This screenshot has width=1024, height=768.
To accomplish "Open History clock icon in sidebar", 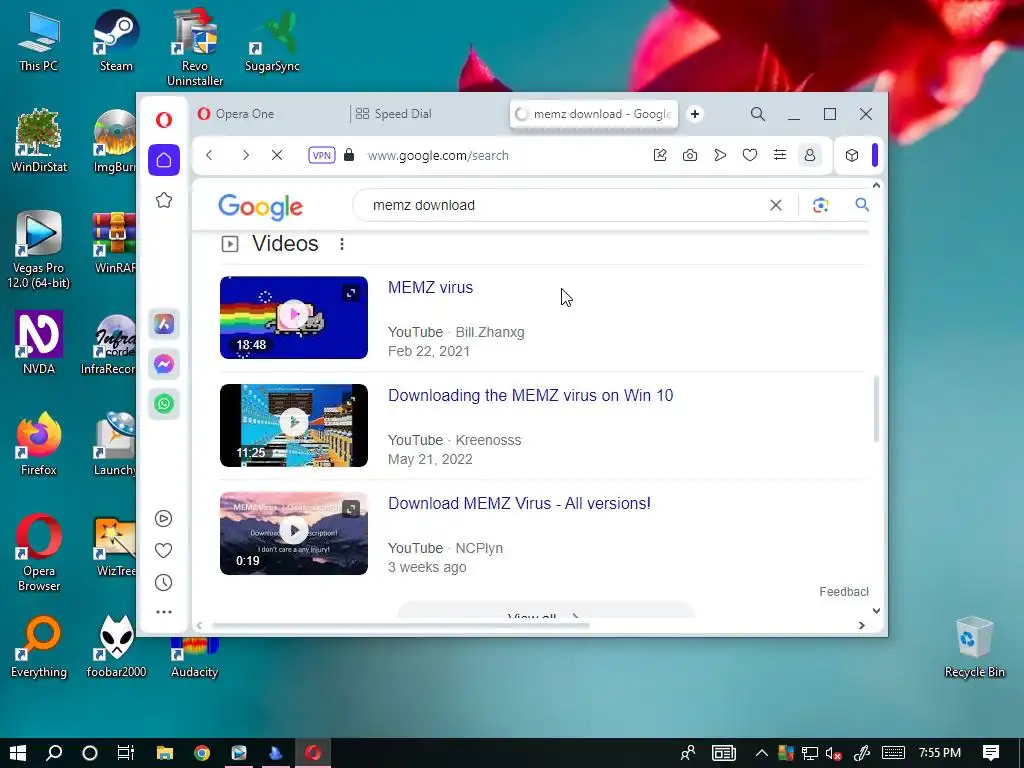I will click(x=163, y=583).
